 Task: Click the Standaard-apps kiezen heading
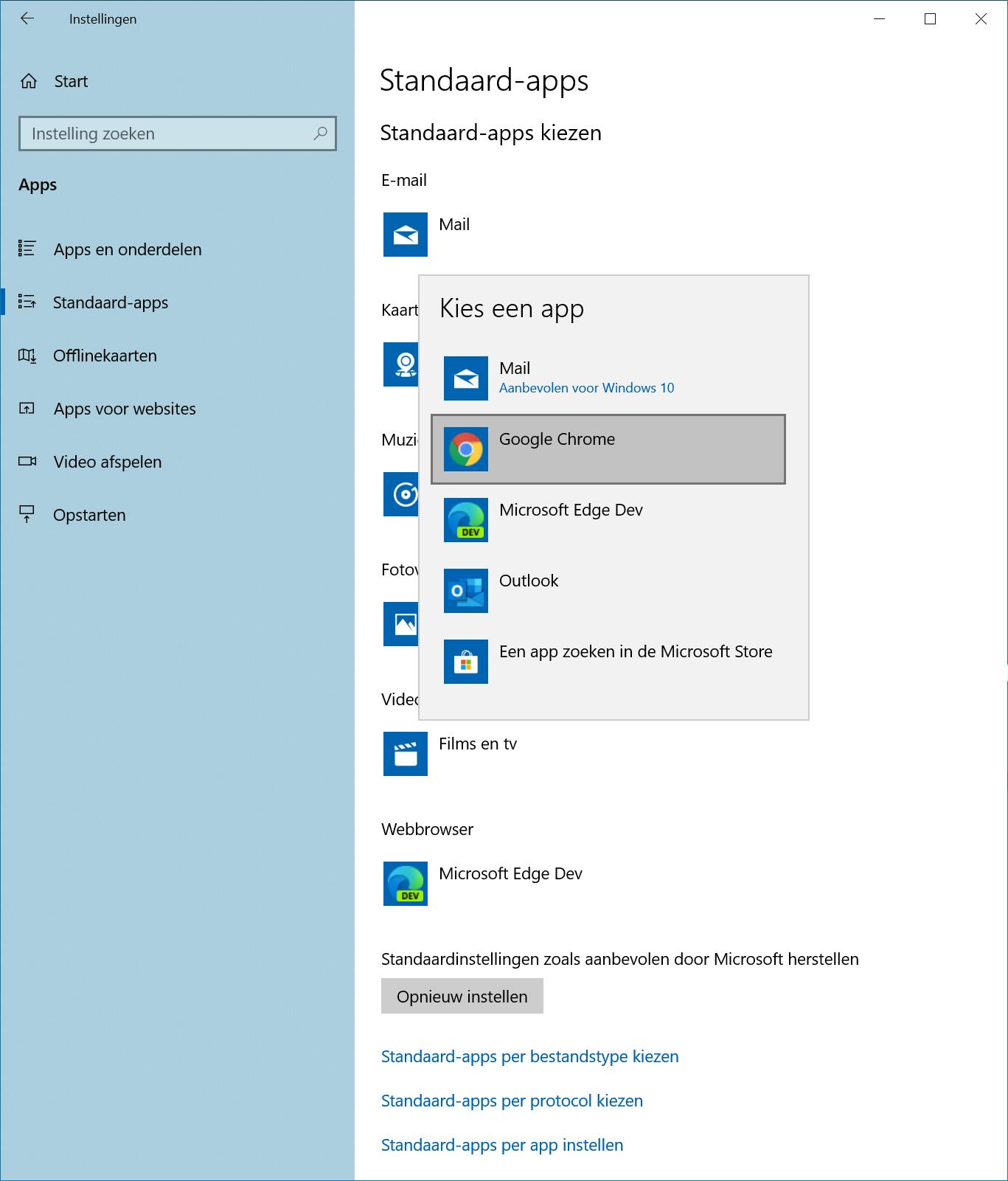490,133
